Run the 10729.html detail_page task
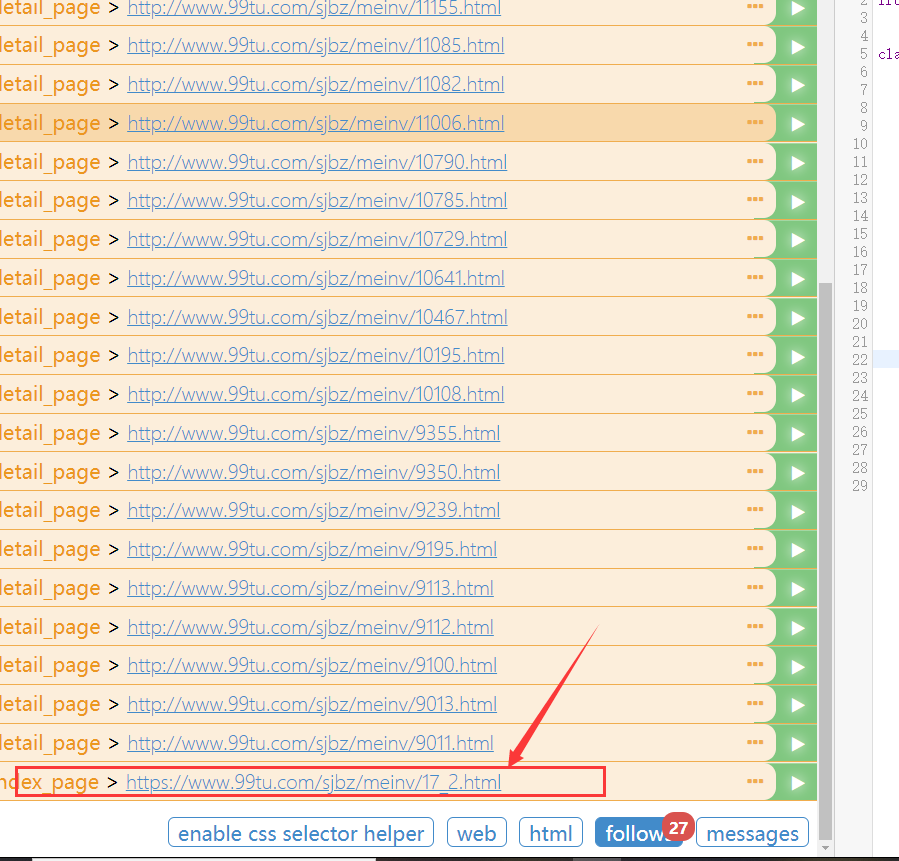The height and width of the screenshot is (861, 899). [797, 240]
